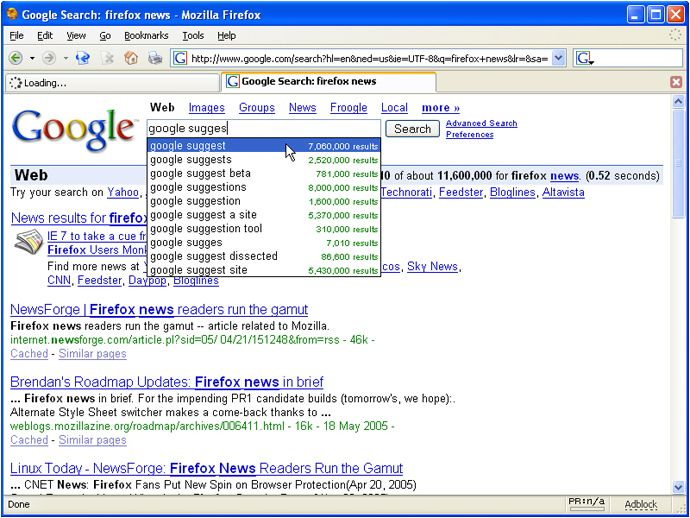Open 'Linux Today - NewsForge' result link
The width and height of the screenshot is (690, 518).
click(x=206, y=468)
